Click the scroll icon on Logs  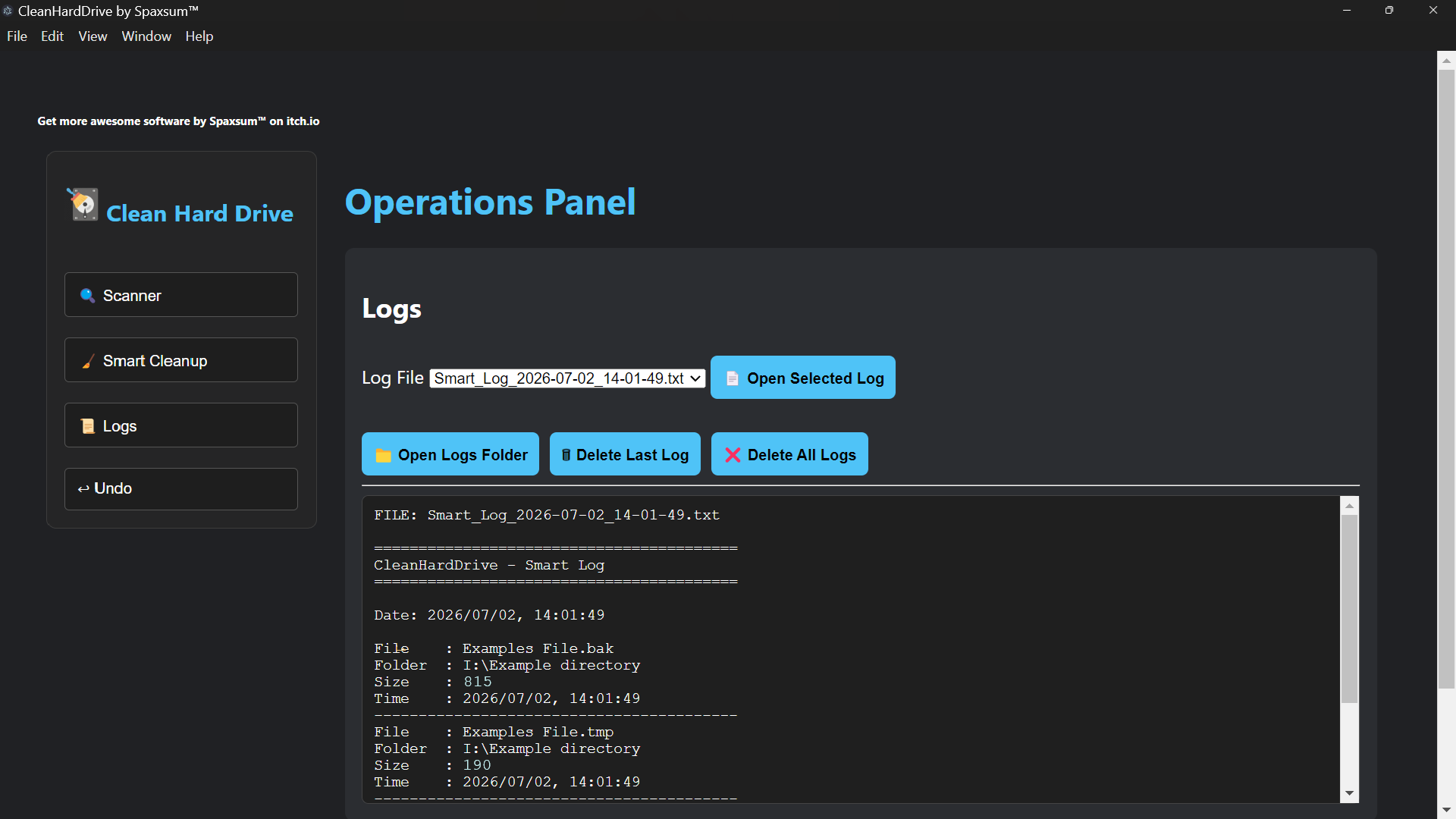(x=87, y=426)
